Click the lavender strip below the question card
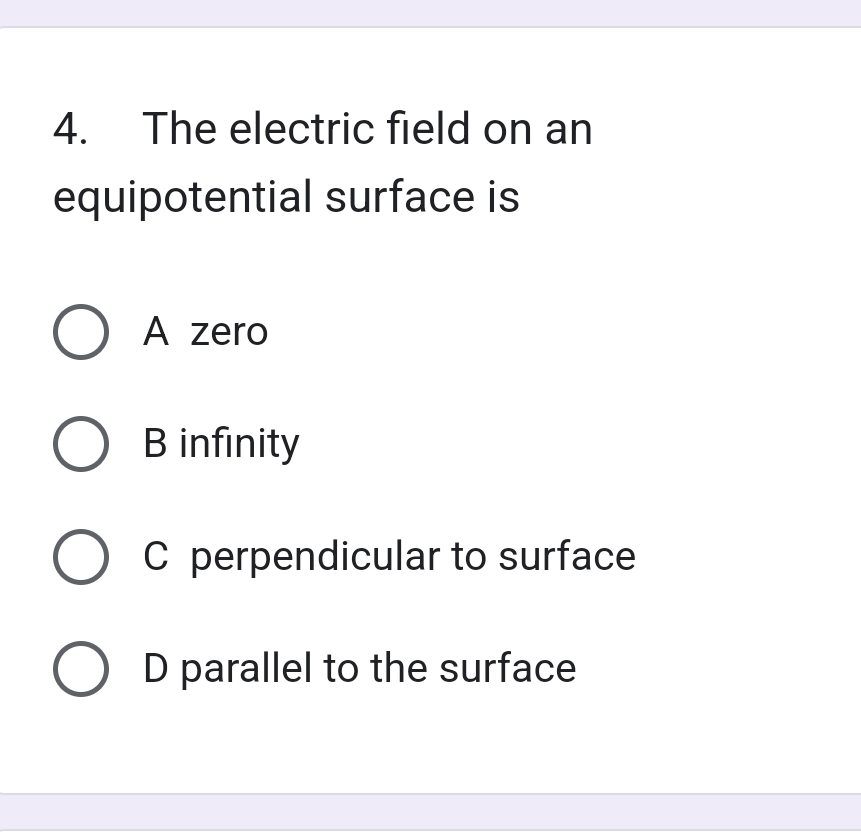This screenshot has width=861, height=839. click(430, 812)
